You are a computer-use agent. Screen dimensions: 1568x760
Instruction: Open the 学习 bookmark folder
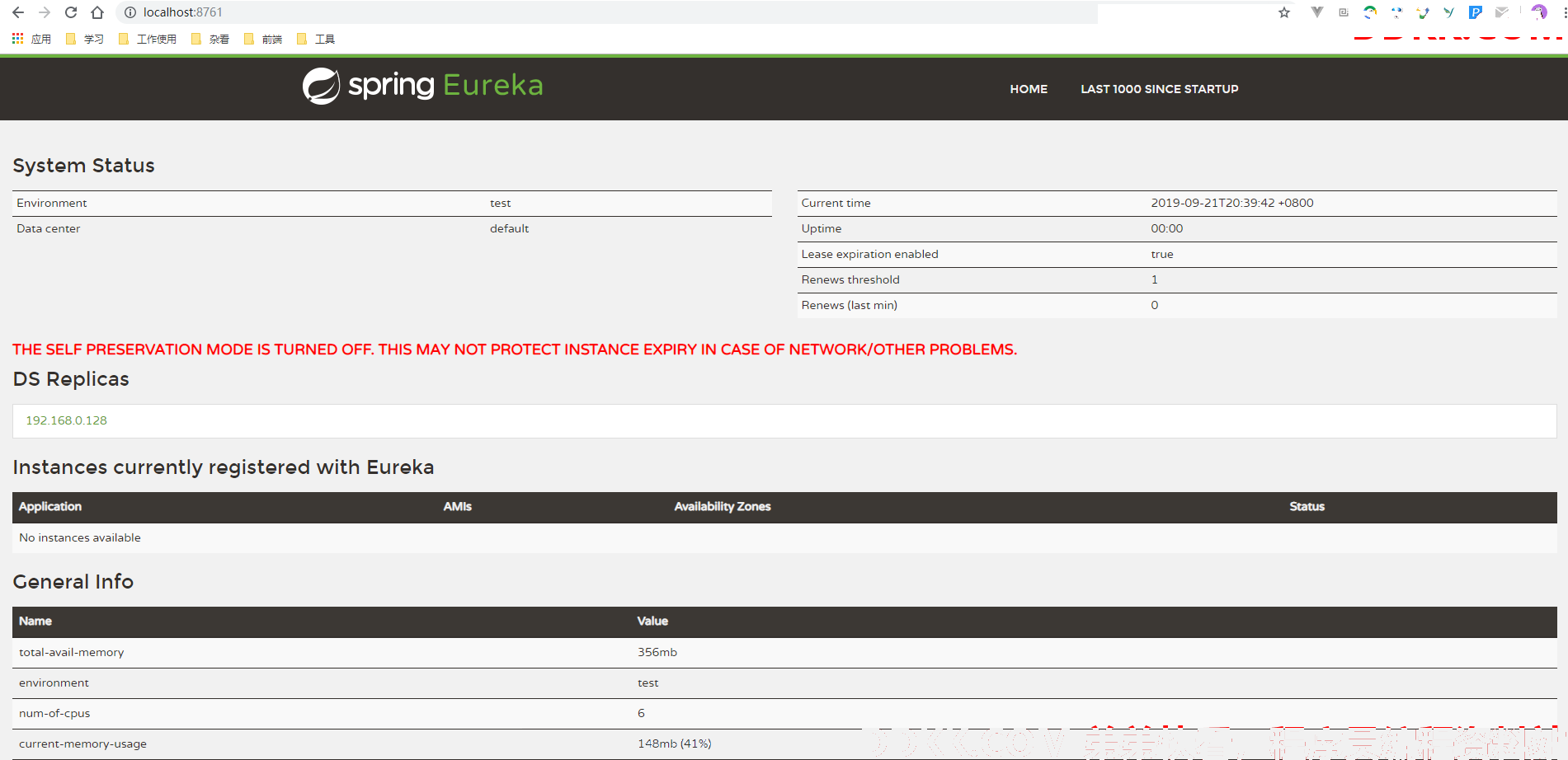click(85, 39)
